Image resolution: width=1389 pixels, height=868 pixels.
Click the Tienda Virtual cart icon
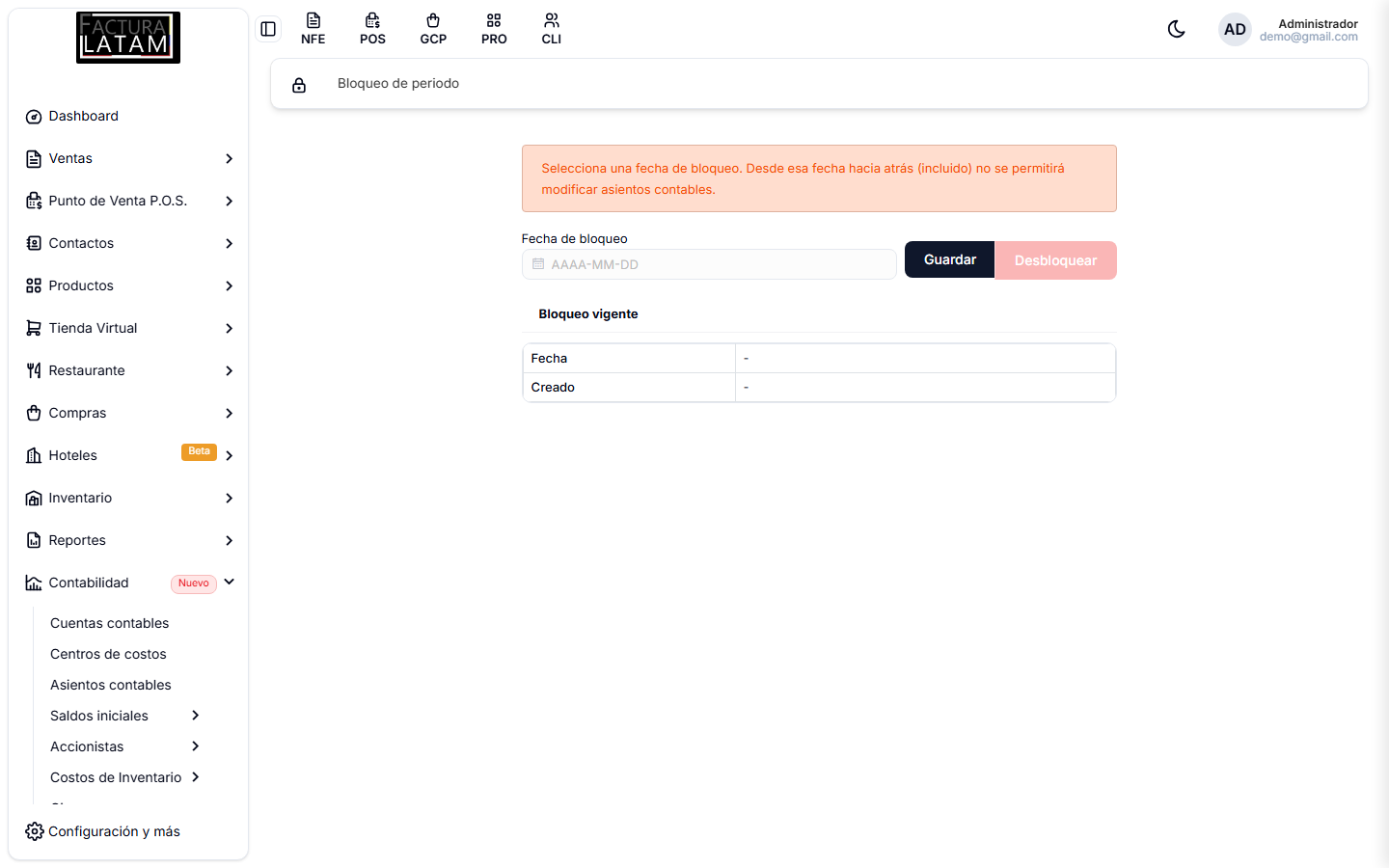[34, 328]
